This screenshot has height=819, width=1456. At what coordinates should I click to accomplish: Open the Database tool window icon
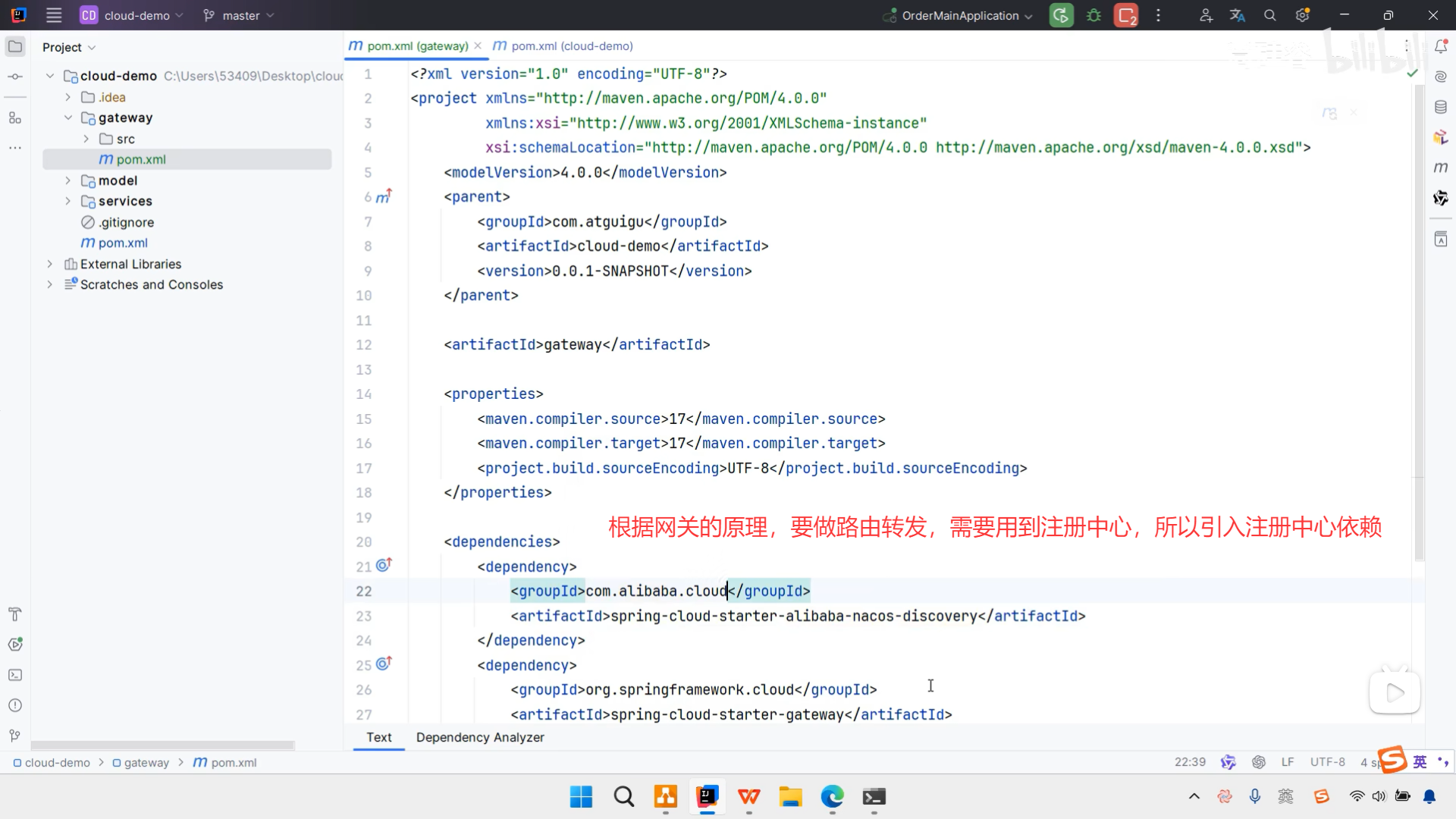pyautogui.click(x=1441, y=107)
